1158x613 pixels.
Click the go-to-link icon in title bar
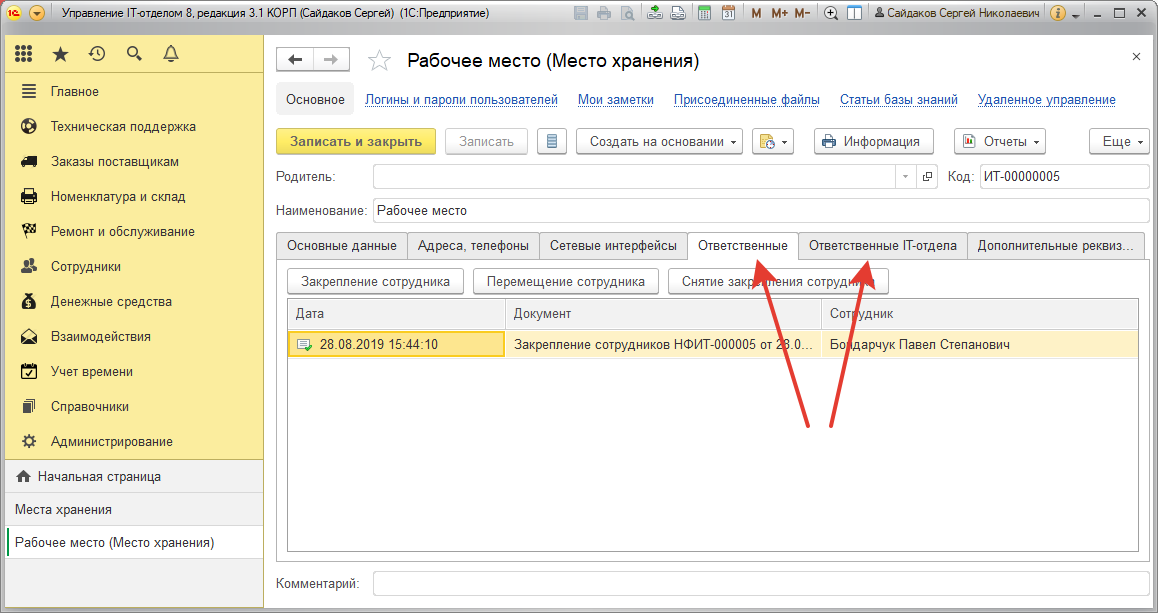678,13
